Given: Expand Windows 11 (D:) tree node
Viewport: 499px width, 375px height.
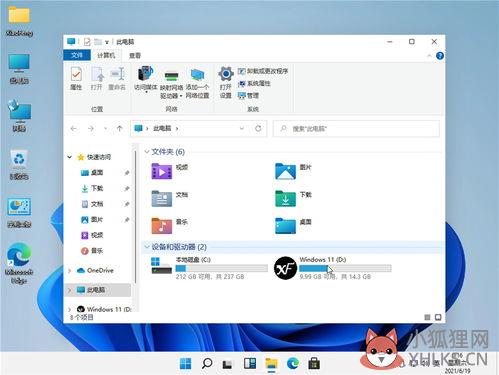Looking at the screenshot, I should pyautogui.click(x=70, y=309).
